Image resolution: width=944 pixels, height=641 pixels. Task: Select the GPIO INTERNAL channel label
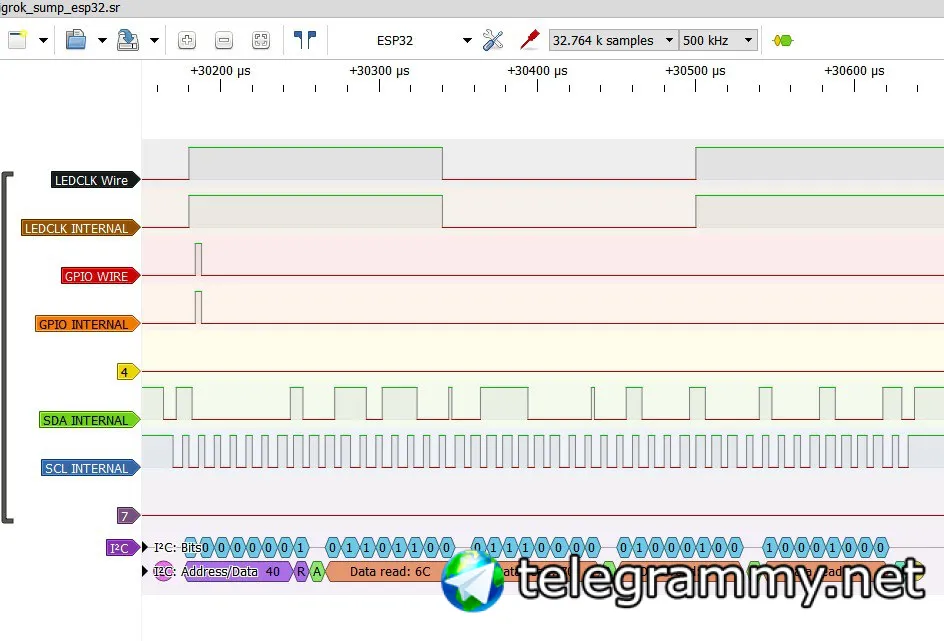point(87,324)
